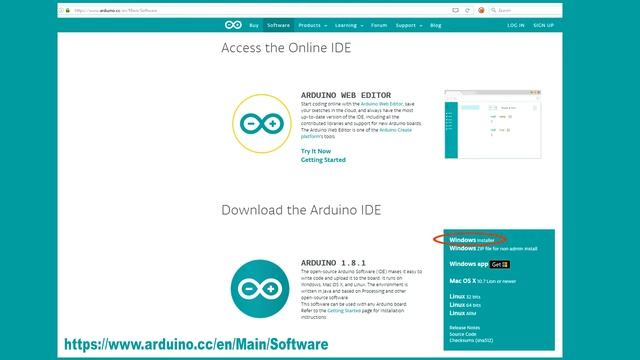Open the Forum nav link
The width and height of the screenshot is (640, 360).
(x=379, y=25)
